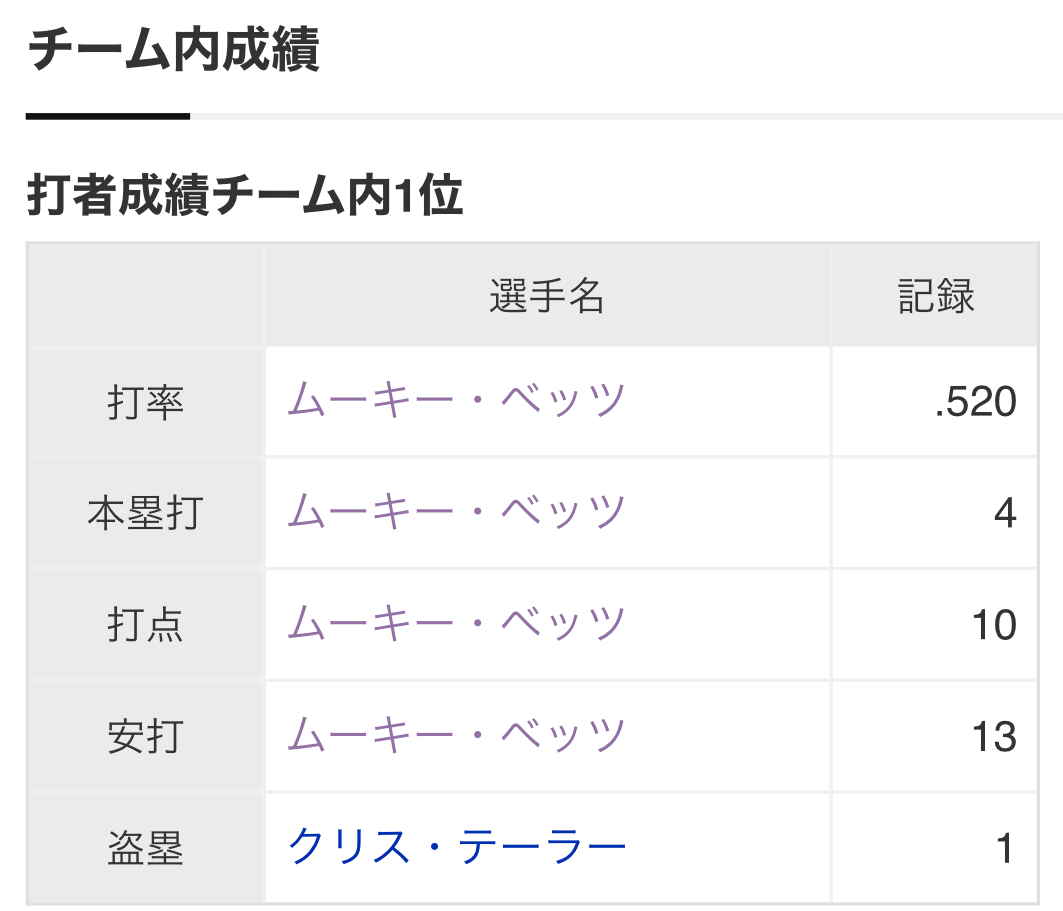The image size is (1063, 911).
Task: Click the 記録 column header
Action: (x=935, y=297)
